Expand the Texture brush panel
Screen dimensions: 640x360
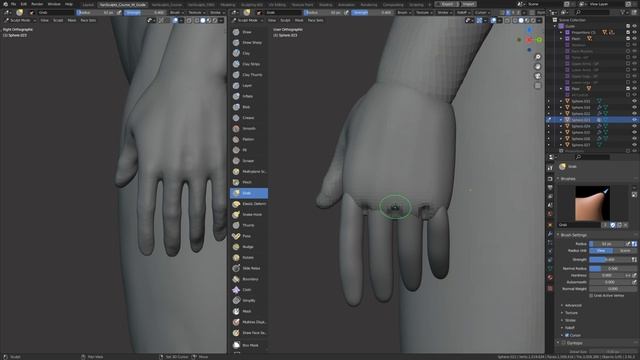pos(571,313)
